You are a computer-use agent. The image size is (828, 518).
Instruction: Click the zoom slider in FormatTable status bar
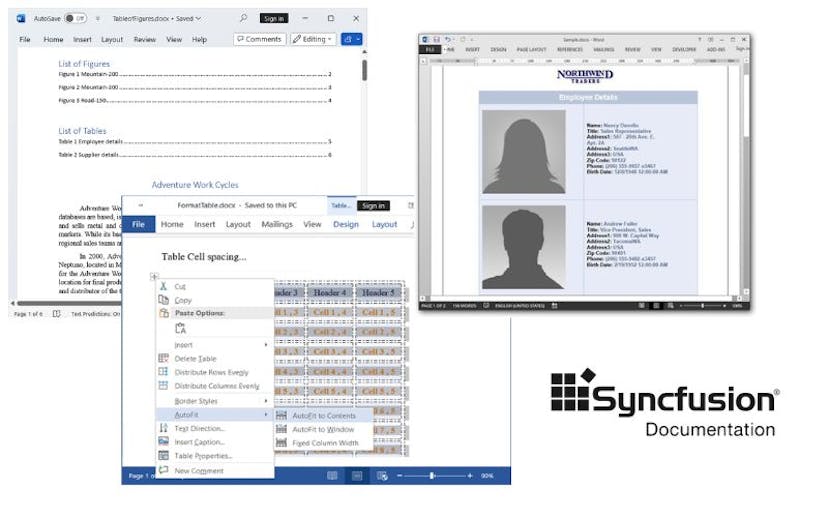[432, 476]
